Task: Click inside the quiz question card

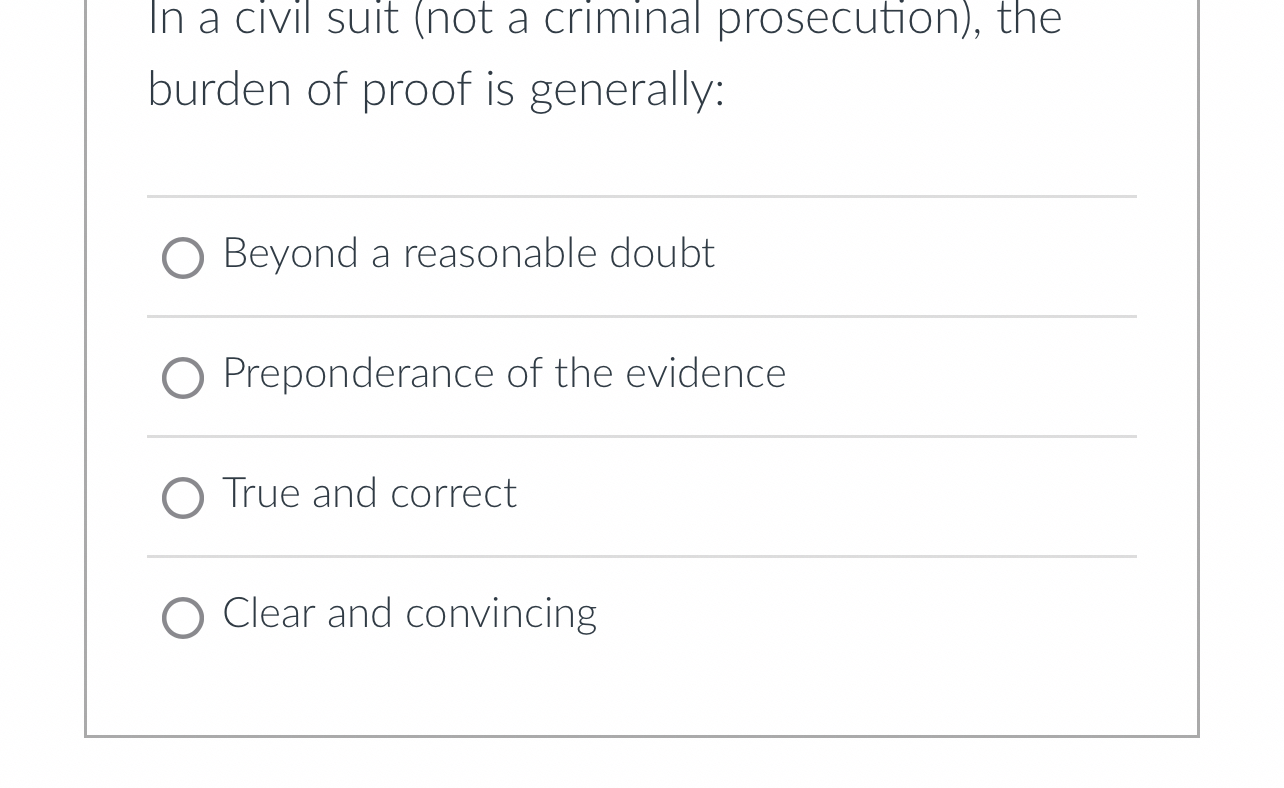Action: [x=640, y=400]
